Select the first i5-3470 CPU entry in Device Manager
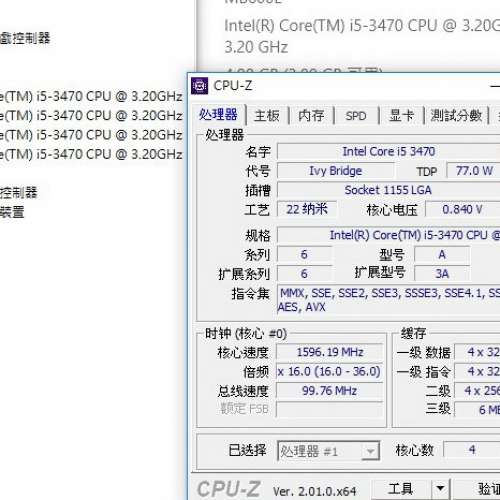 point(91,96)
